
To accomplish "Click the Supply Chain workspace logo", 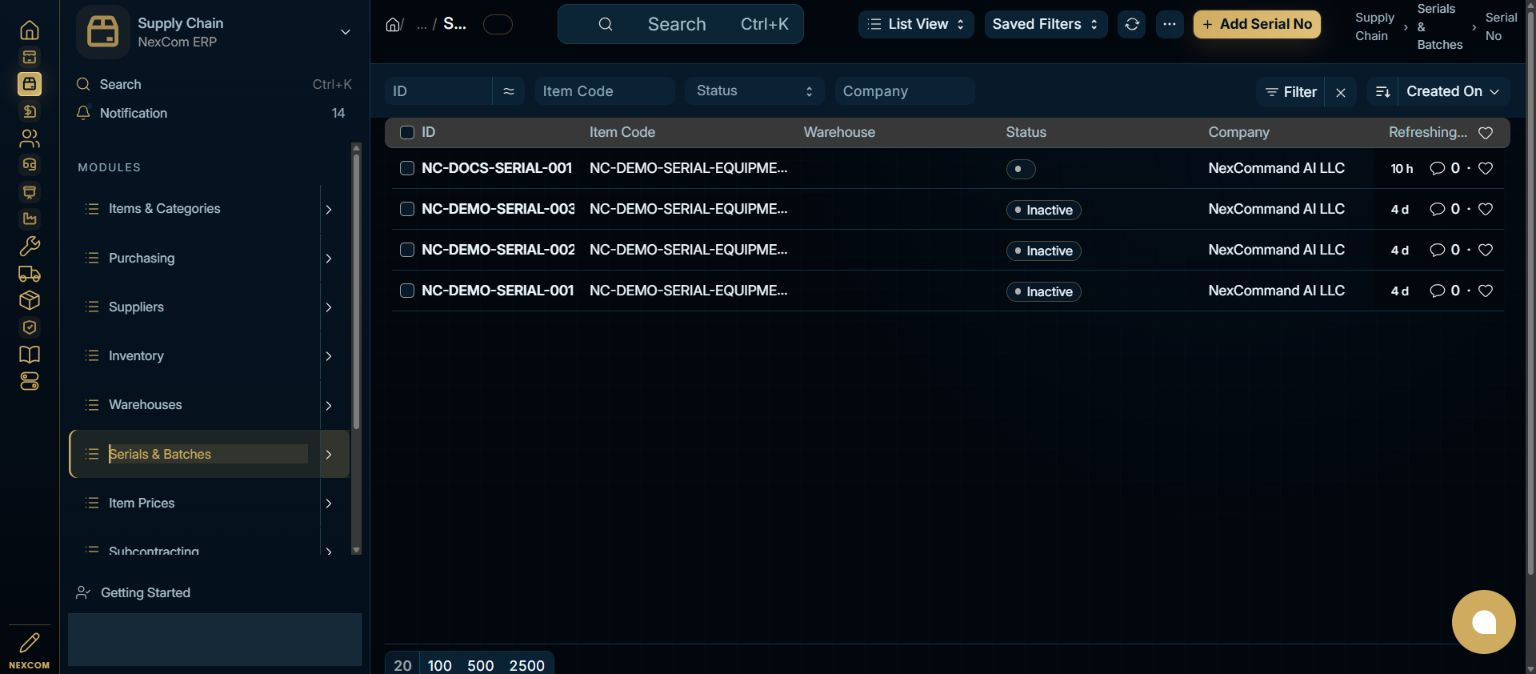I will click(x=103, y=32).
